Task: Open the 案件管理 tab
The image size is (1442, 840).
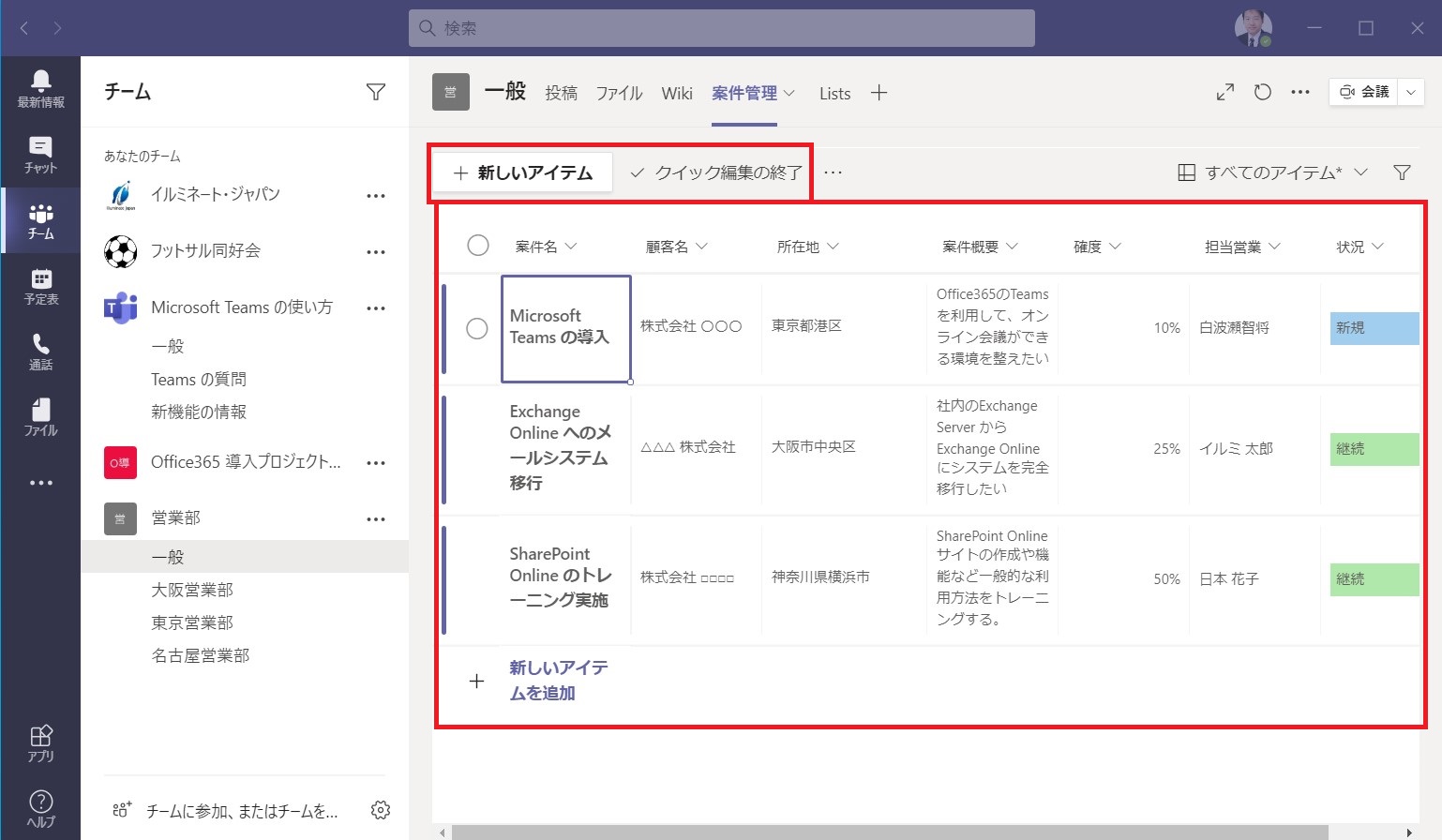Action: point(744,93)
